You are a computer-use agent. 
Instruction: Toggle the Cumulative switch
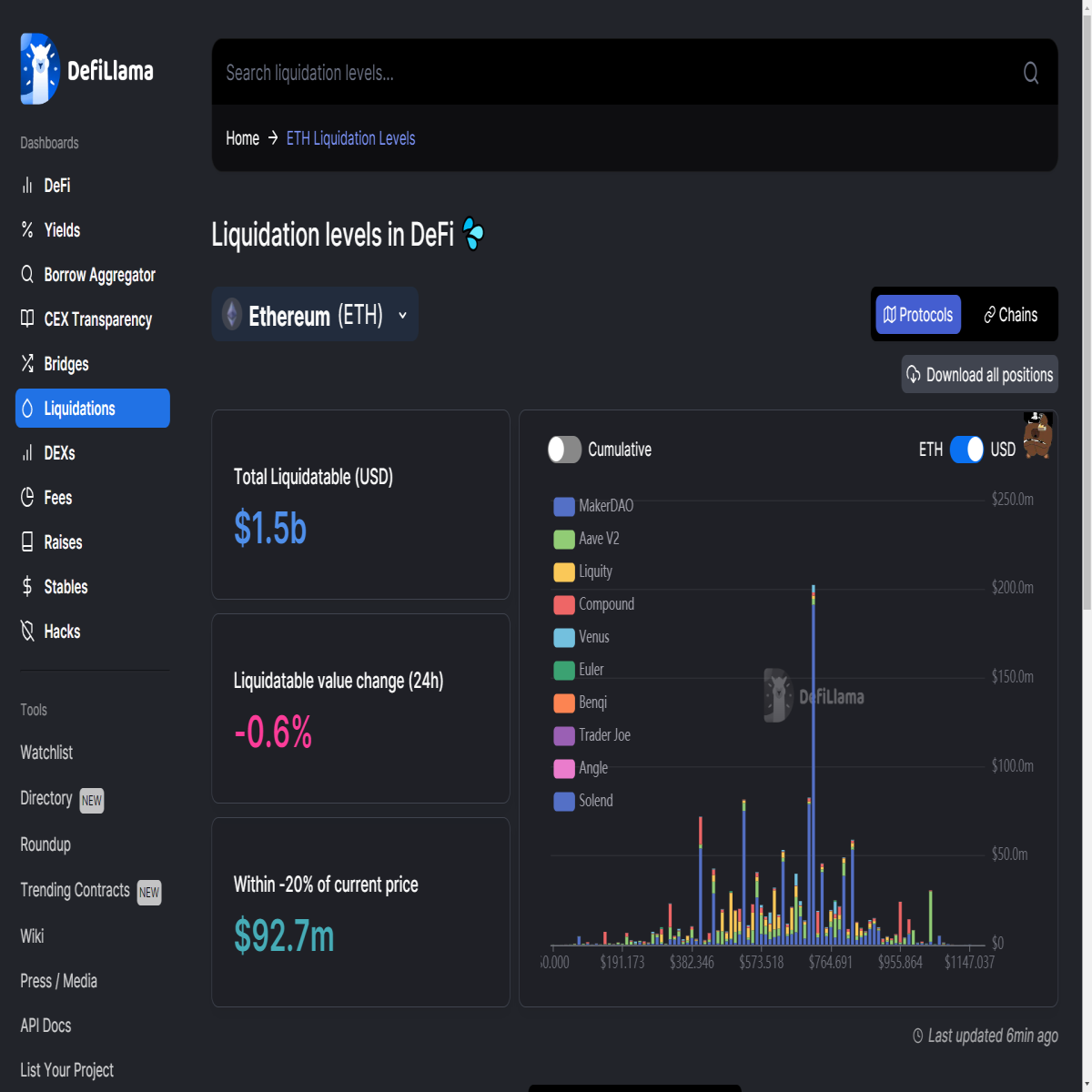pos(564,450)
